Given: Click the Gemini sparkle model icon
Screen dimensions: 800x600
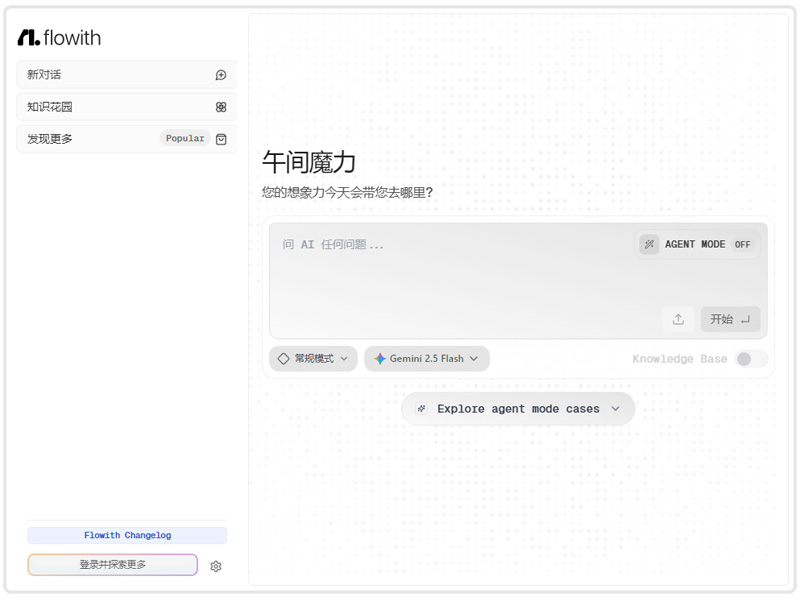Looking at the screenshot, I should point(380,359).
